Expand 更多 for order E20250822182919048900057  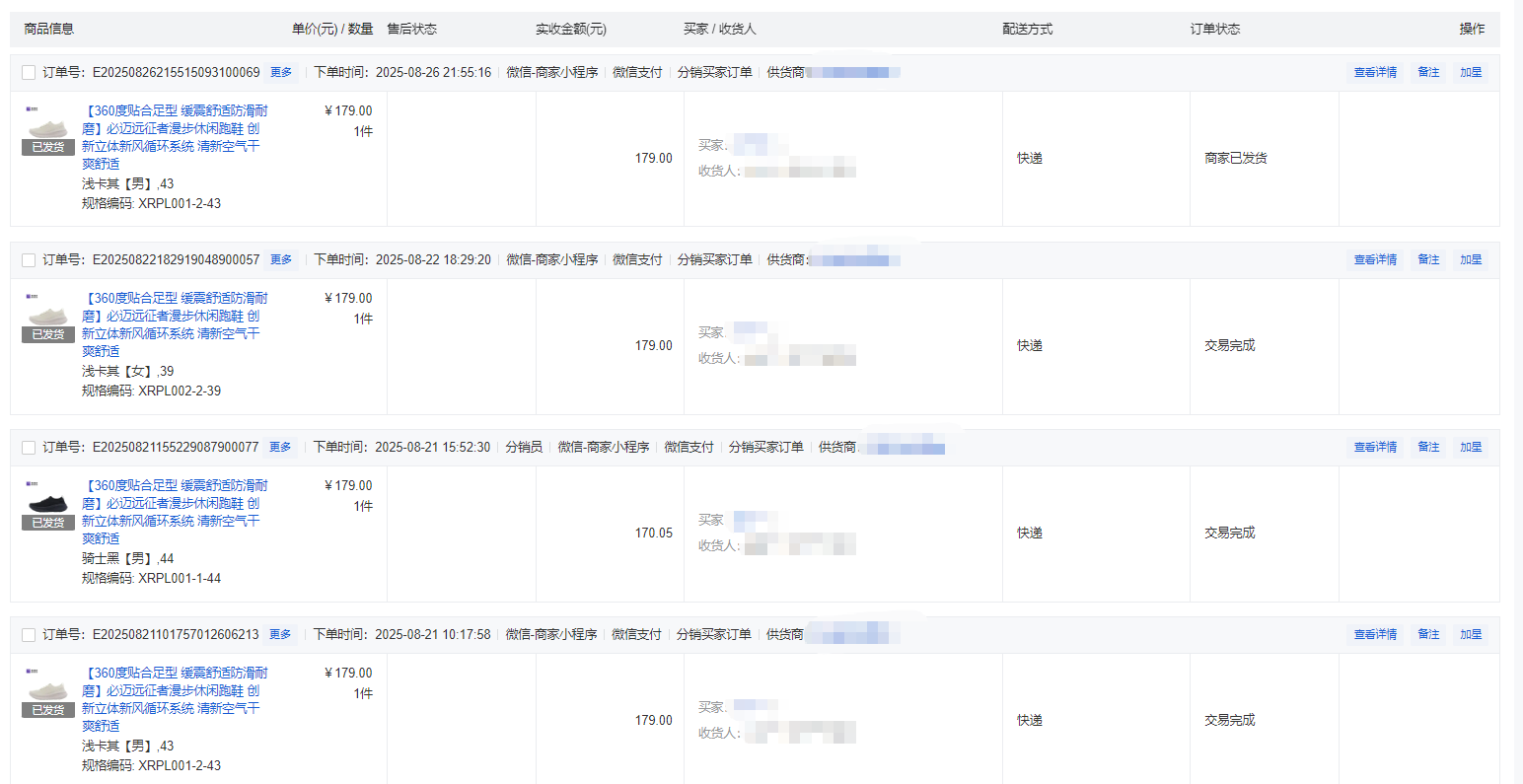click(281, 259)
